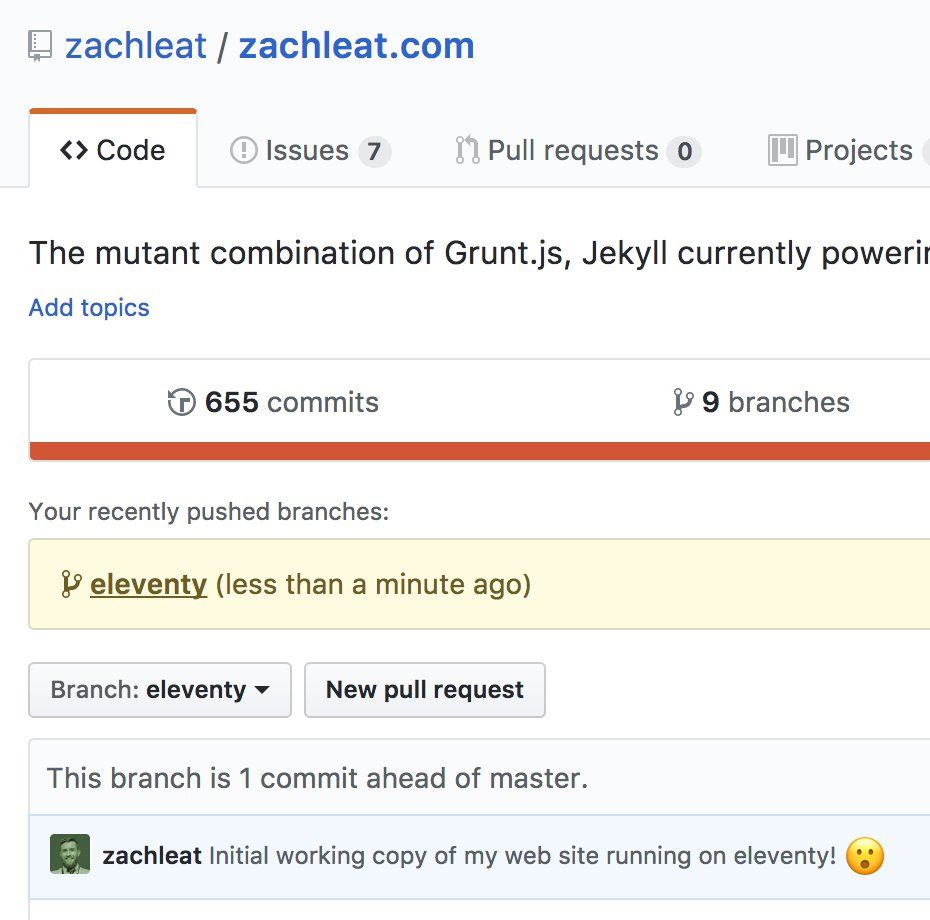Open the zachleat.com repository link

click(x=356, y=46)
